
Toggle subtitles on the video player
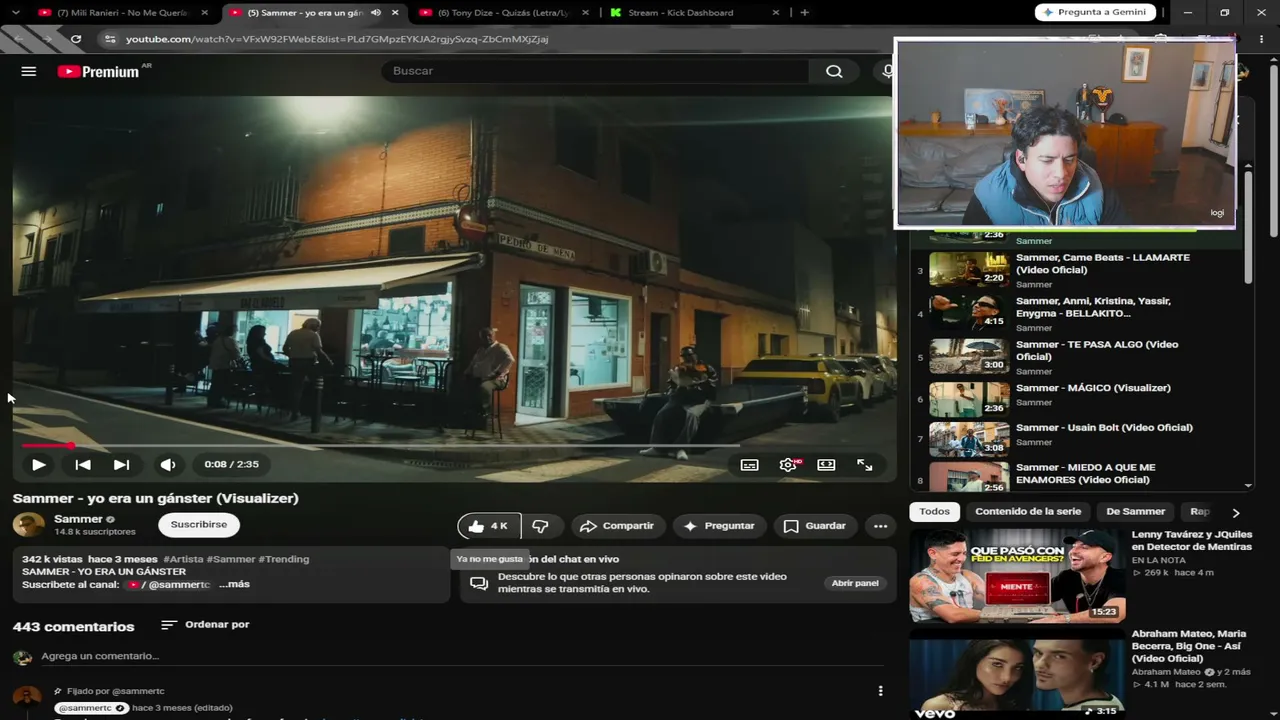pyautogui.click(x=749, y=464)
